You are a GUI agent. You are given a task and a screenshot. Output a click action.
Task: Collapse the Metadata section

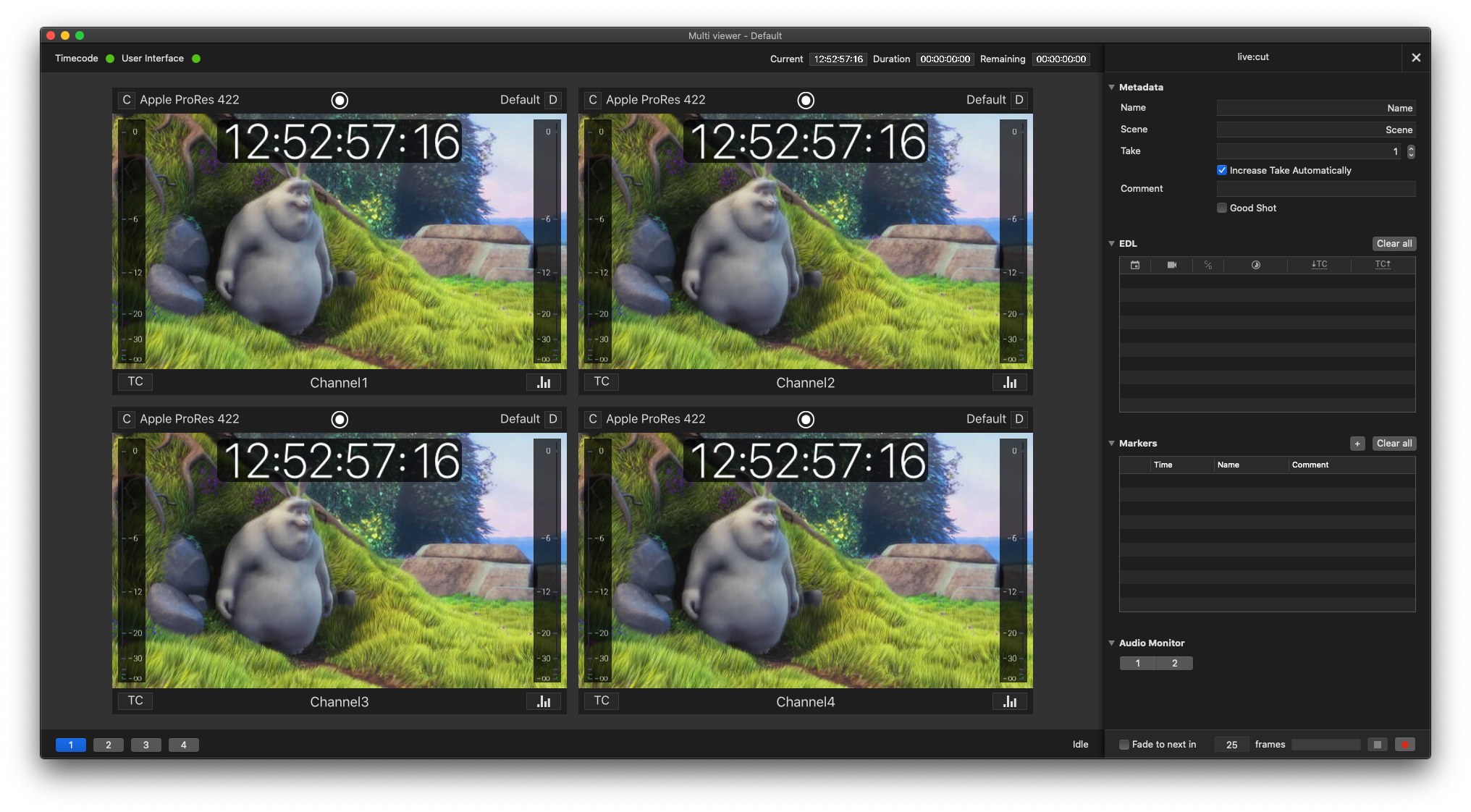click(x=1112, y=87)
